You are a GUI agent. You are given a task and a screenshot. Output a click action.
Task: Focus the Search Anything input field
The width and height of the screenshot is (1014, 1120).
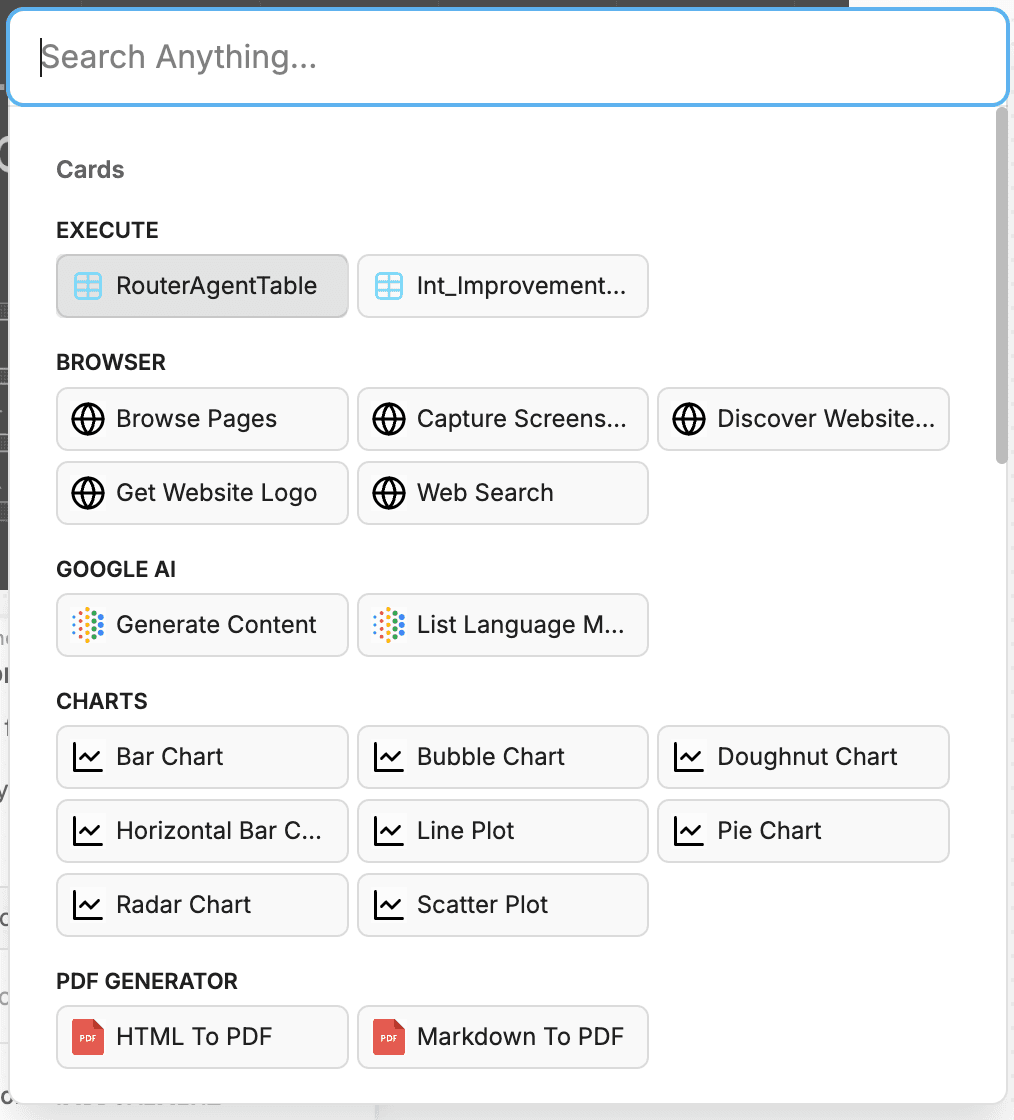pyautogui.click(x=507, y=57)
